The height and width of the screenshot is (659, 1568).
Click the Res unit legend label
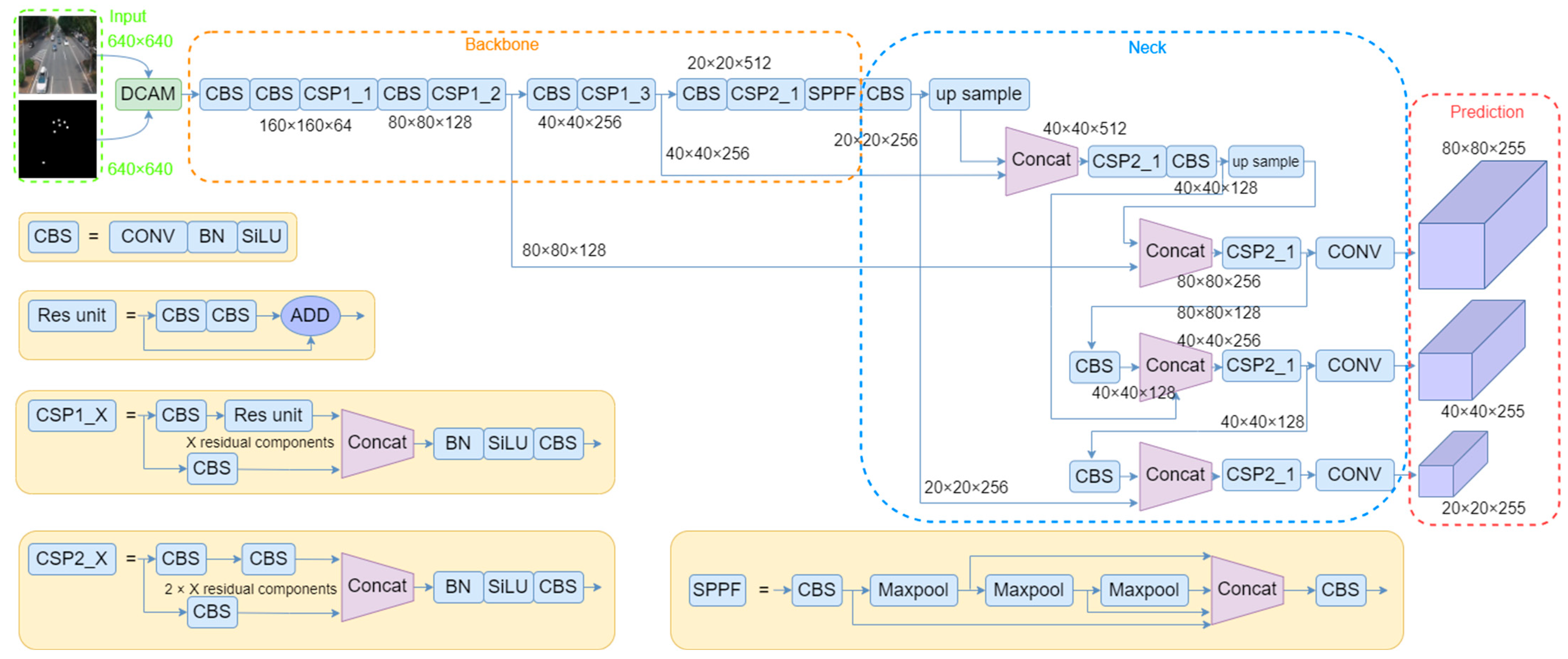point(72,315)
